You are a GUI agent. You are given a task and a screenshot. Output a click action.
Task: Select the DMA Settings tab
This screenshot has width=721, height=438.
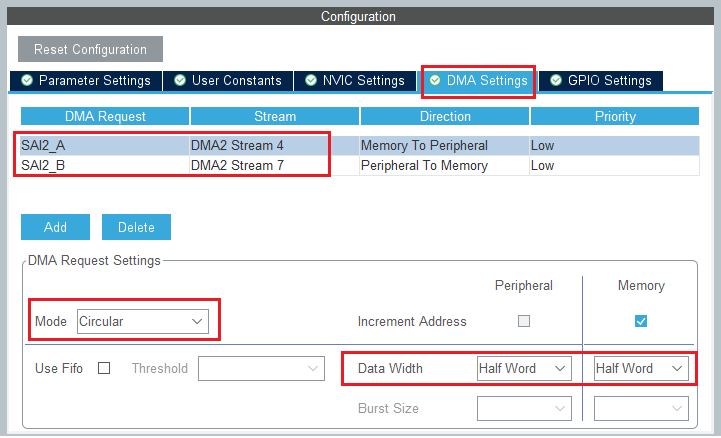479,81
